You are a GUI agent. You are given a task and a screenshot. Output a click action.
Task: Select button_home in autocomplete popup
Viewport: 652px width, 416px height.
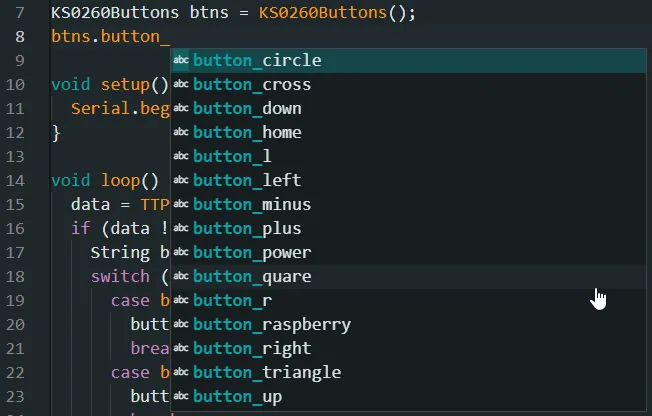pos(247,132)
